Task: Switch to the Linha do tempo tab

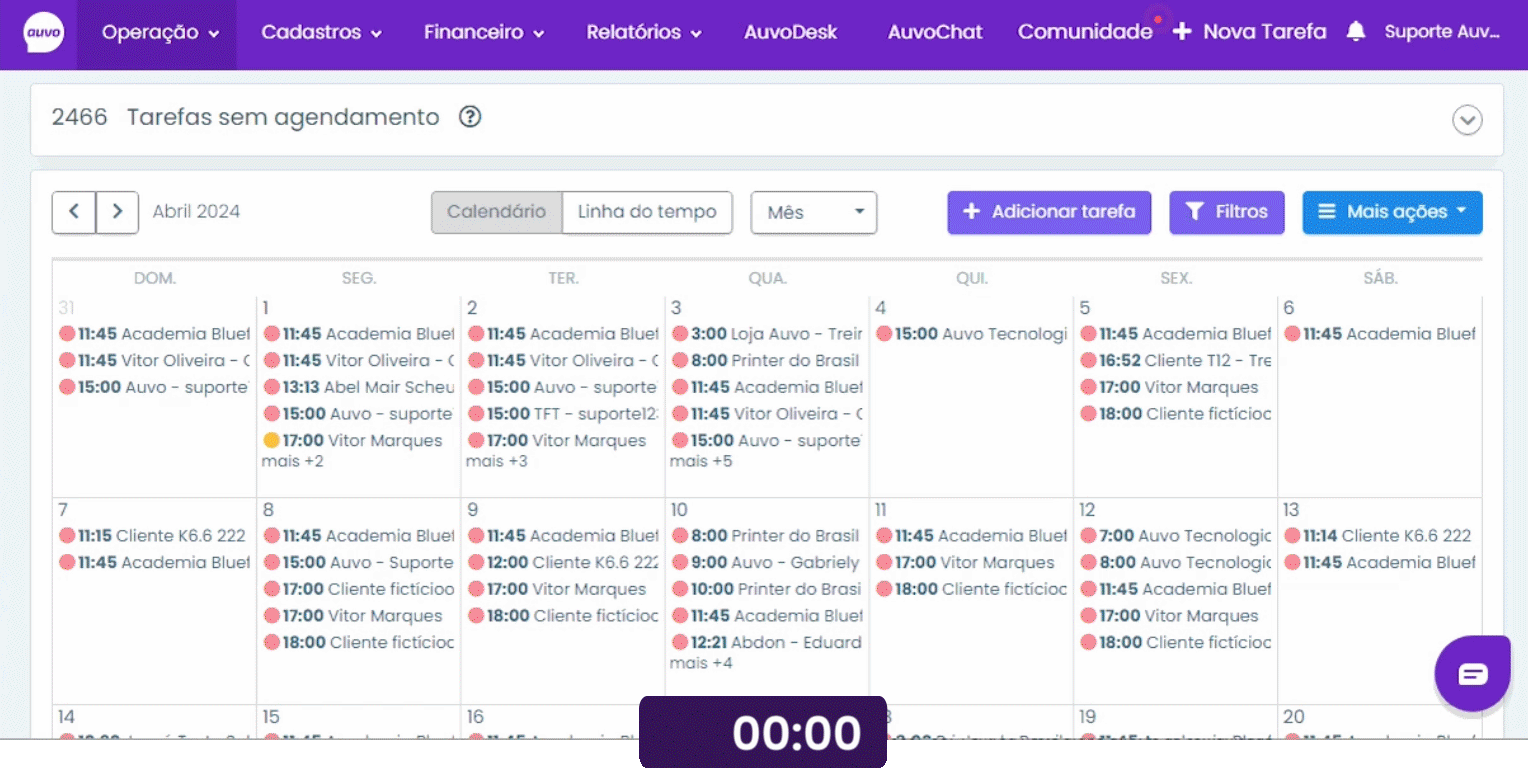Action: 647,212
